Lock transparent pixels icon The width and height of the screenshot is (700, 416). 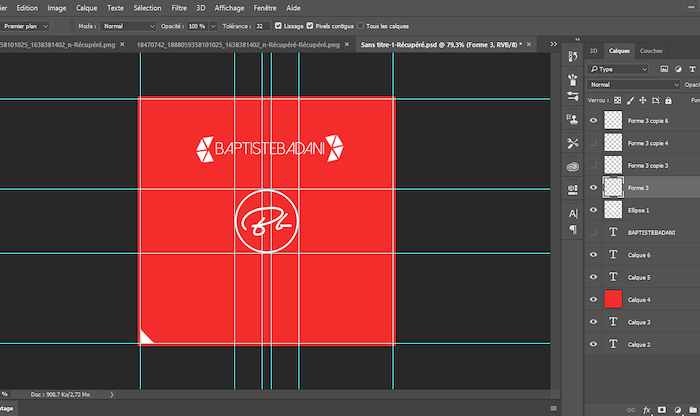617,100
